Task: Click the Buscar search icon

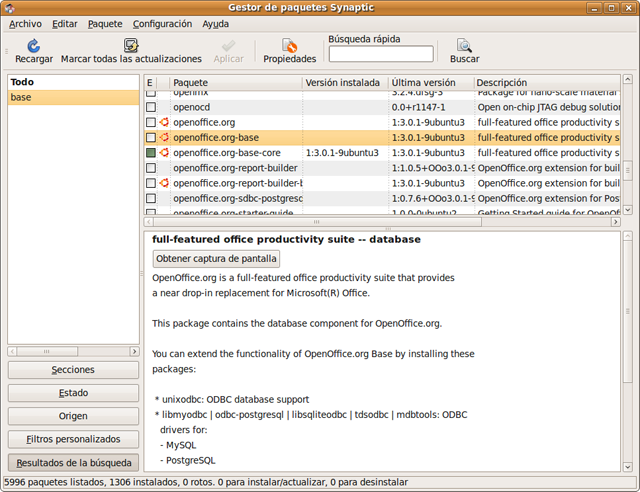Action: [x=464, y=46]
